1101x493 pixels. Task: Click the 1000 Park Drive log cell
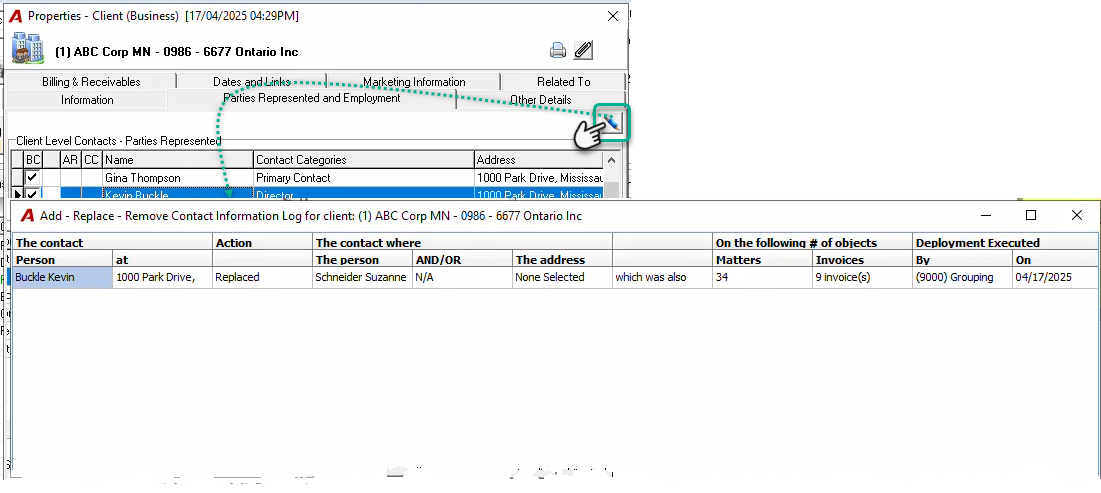tap(163, 277)
